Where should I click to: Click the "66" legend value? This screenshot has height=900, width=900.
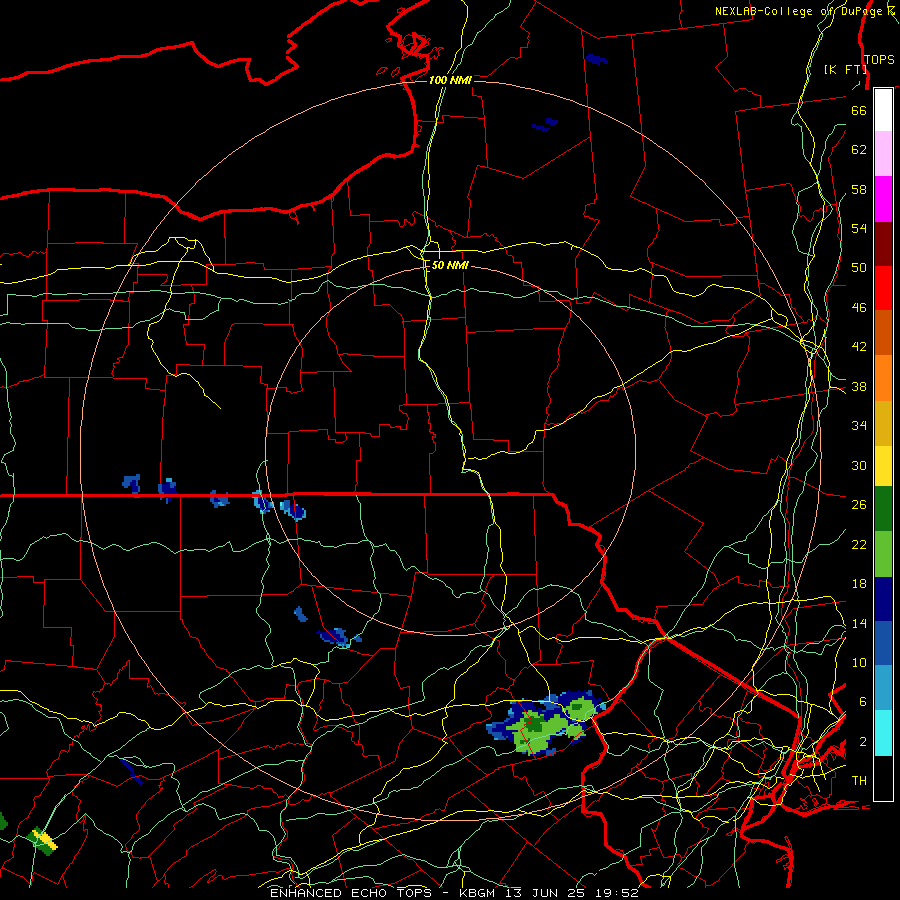(x=859, y=110)
